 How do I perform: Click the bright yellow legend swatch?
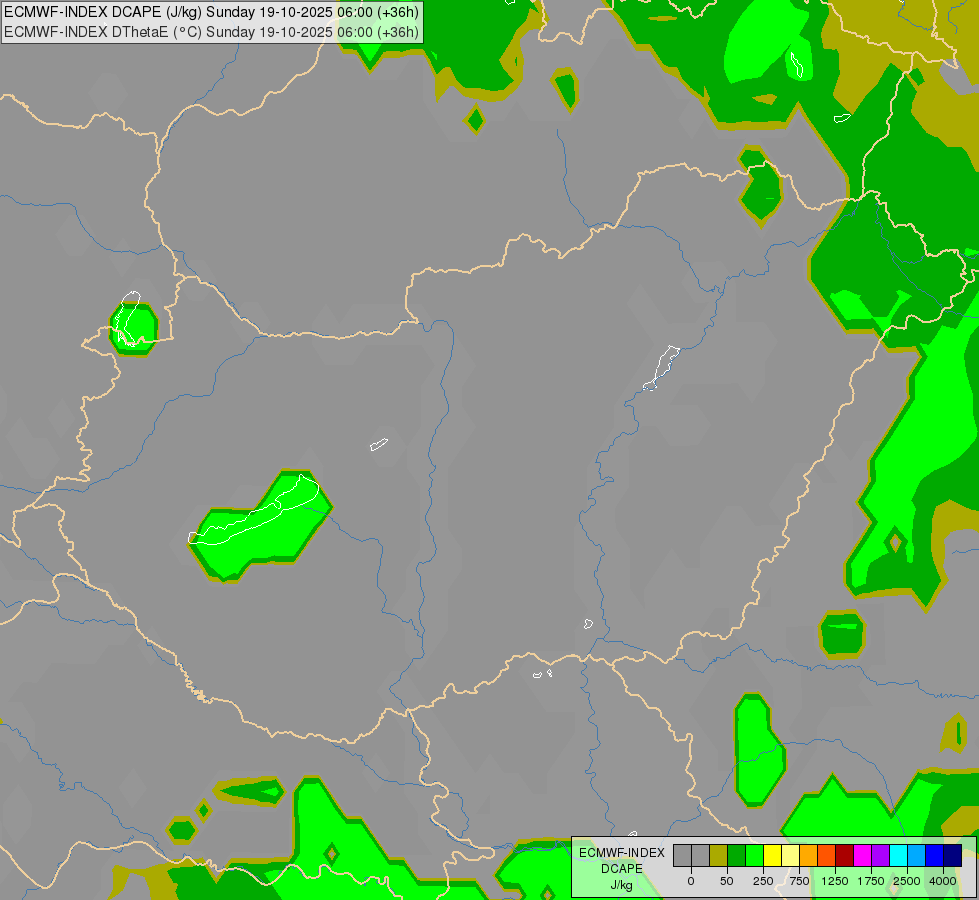[772, 856]
